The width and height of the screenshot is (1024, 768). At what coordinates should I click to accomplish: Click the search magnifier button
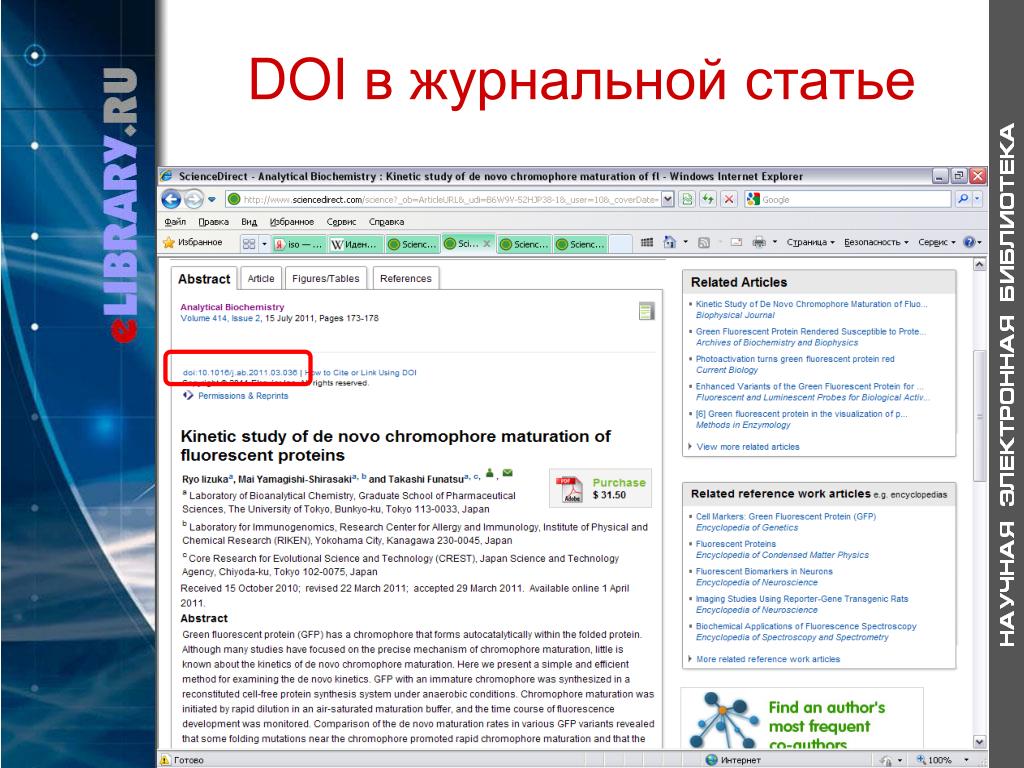click(963, 199)
